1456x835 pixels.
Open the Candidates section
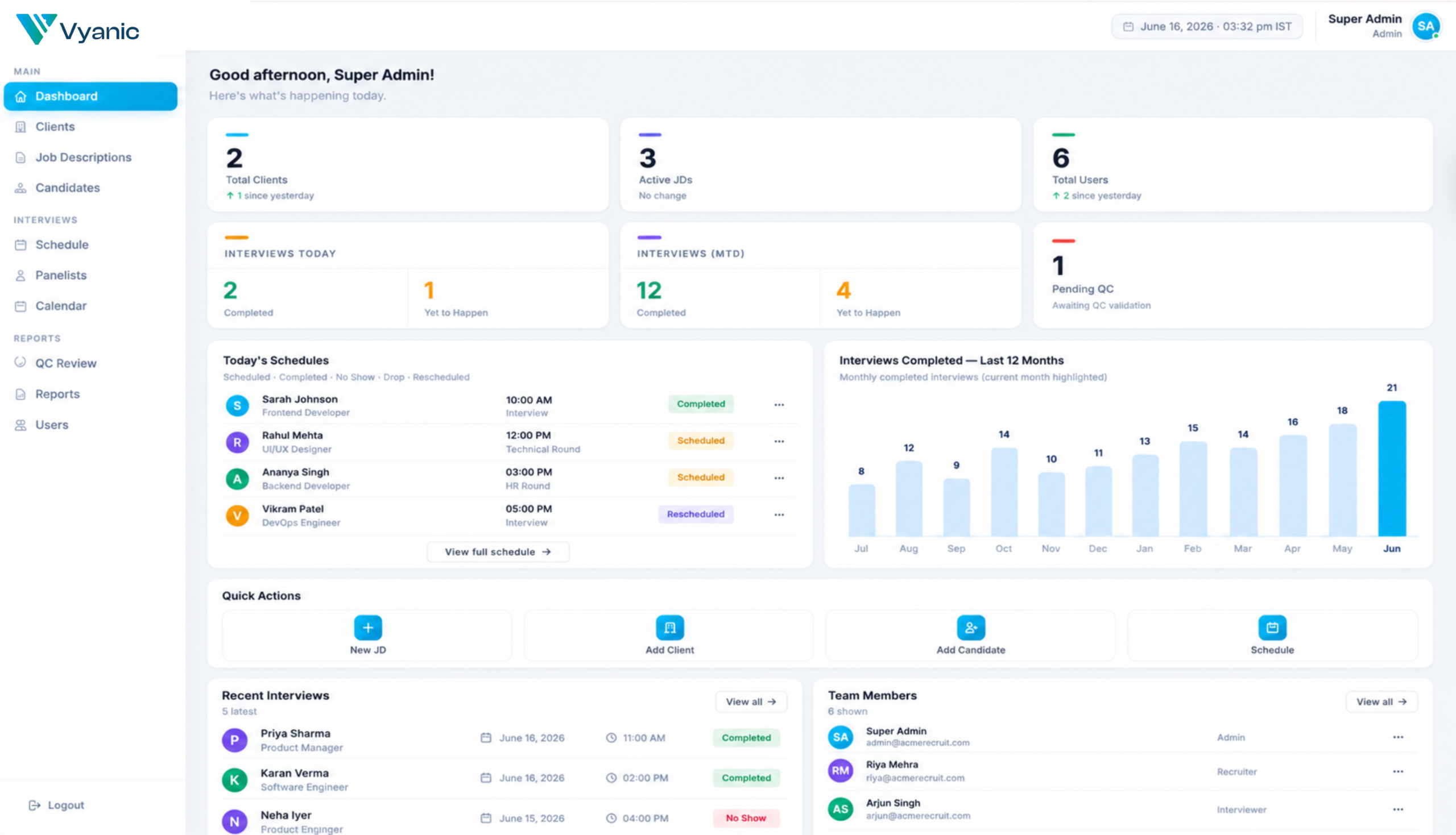click(x=67, y=188)
